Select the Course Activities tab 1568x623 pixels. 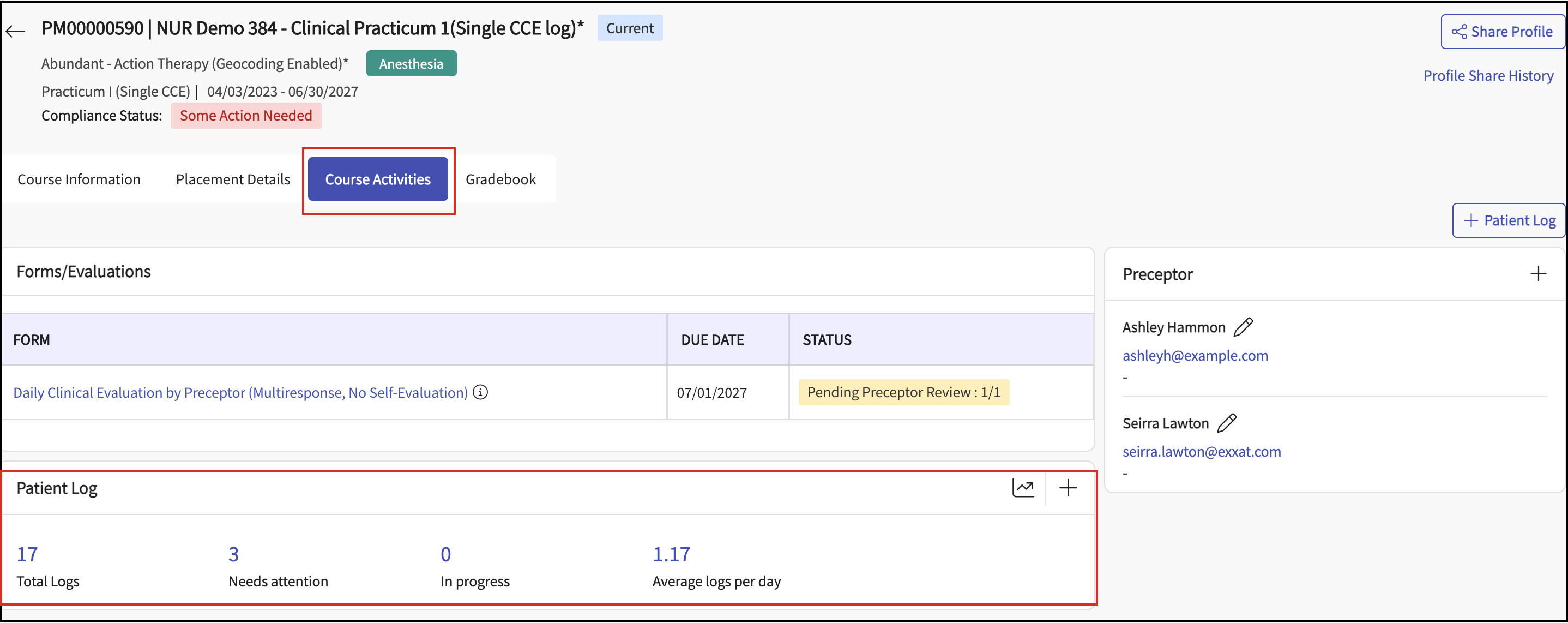point(377,179)
